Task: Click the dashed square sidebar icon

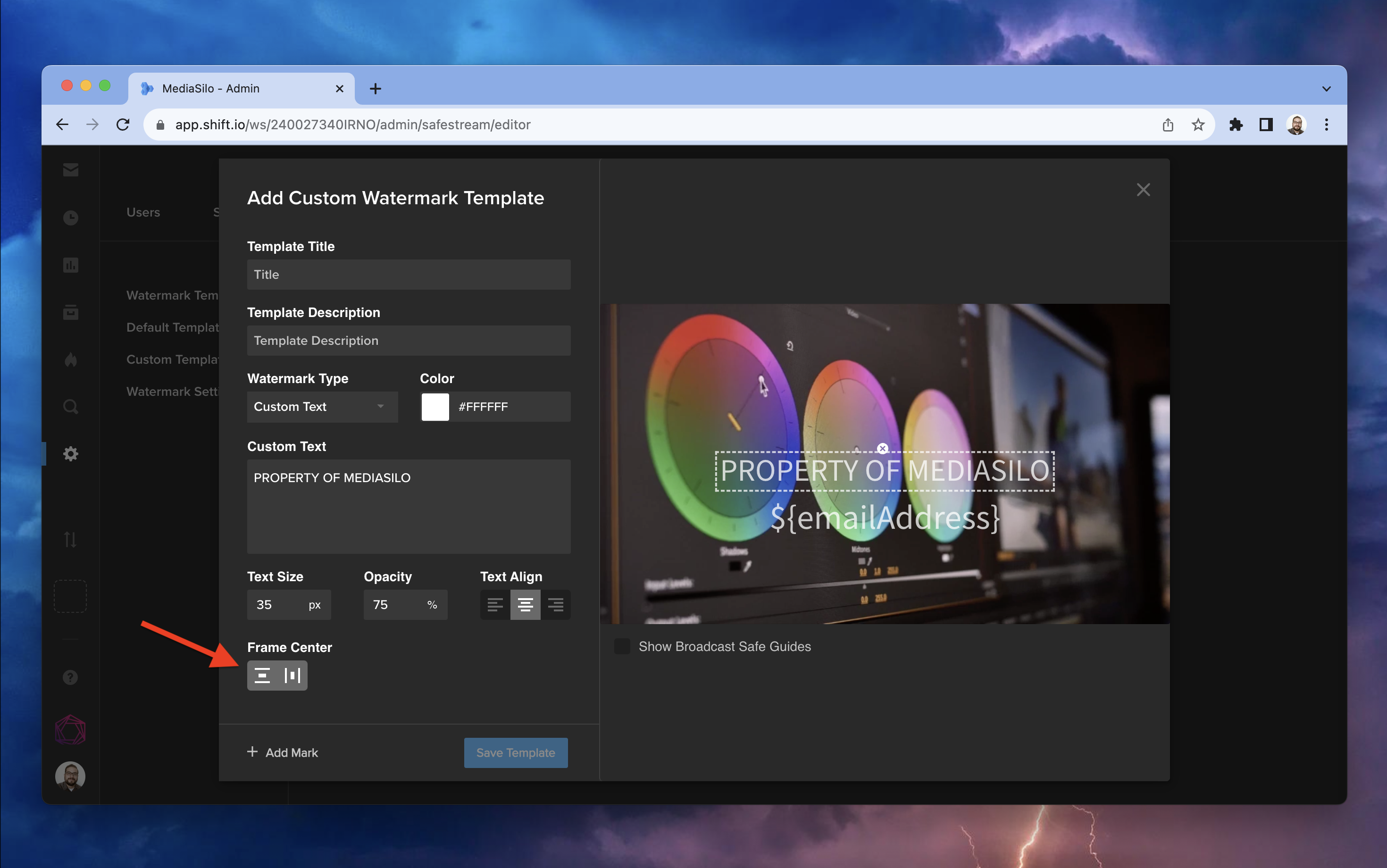Action: (x=70, y=596)
